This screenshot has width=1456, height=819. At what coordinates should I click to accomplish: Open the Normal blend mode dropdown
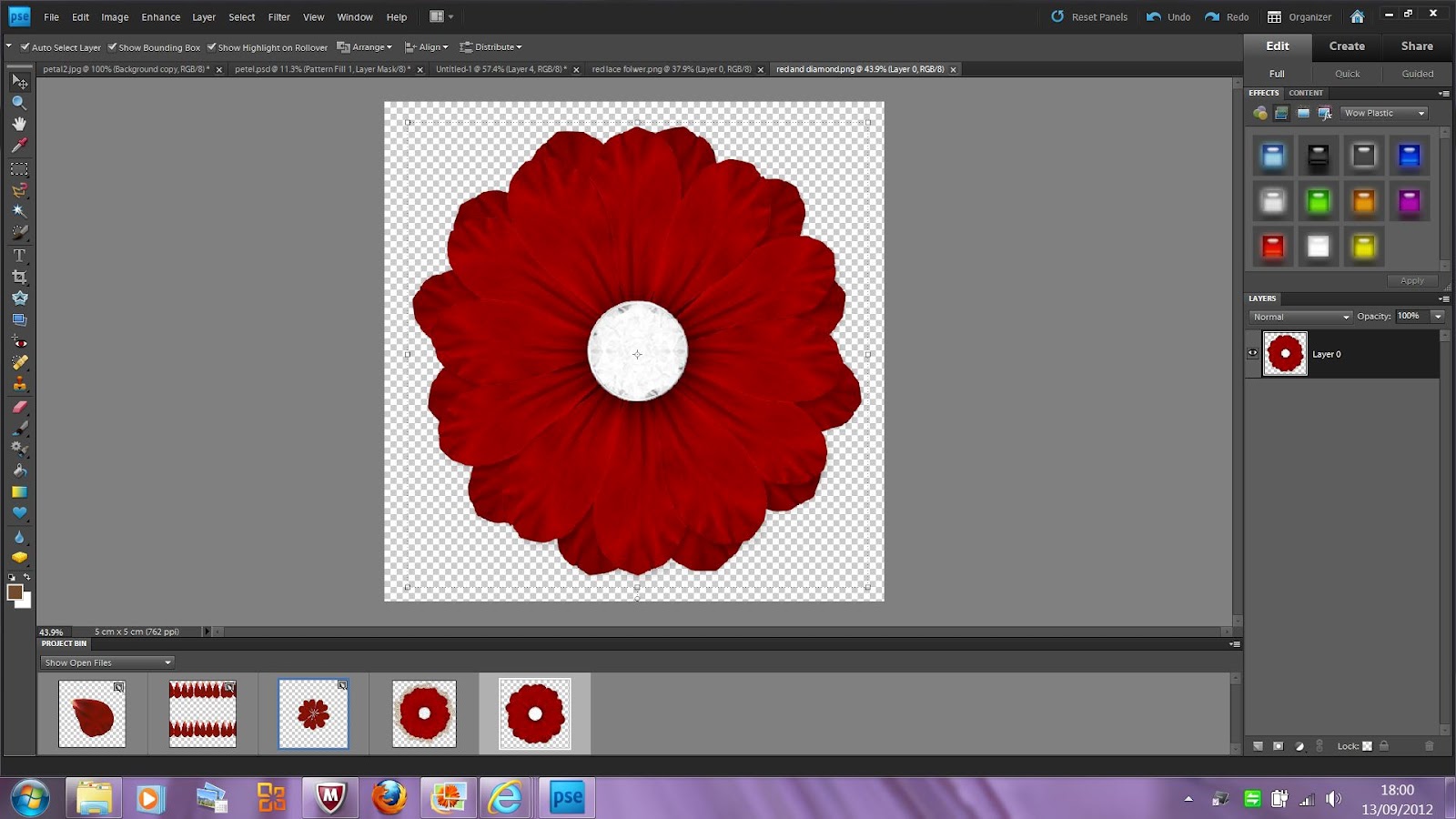click(1299, 317)
